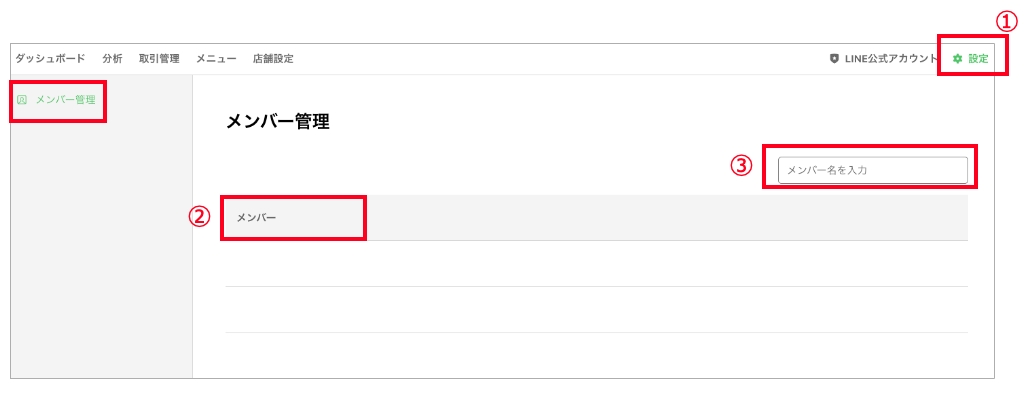Select the first empty member table row
Screen dimensions: 1025x400
(x=596, y=264)
